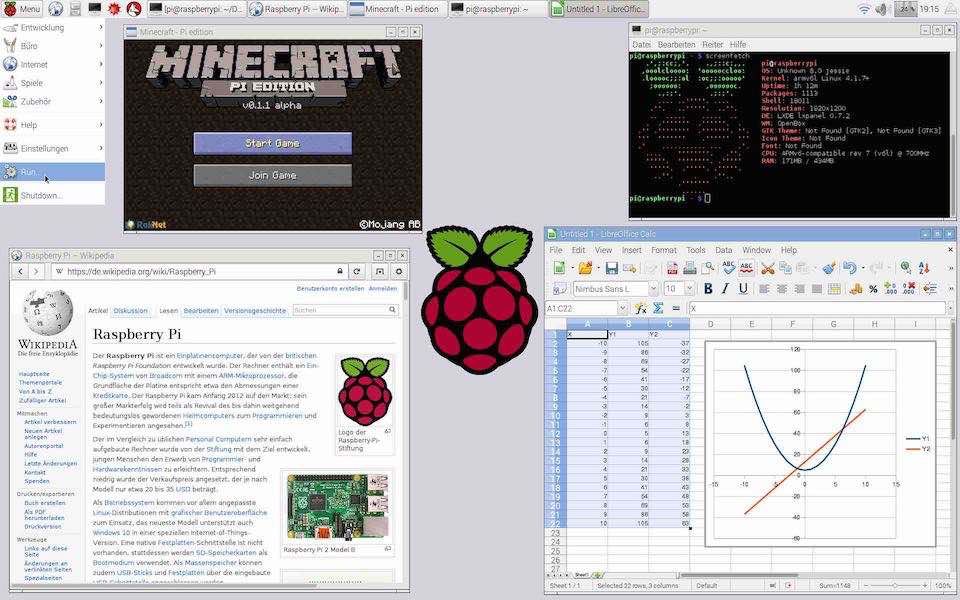Screen dimensions: 960x600
Task: Open the Nimbus Sans L font dropdown
Action: pos(653,289)
